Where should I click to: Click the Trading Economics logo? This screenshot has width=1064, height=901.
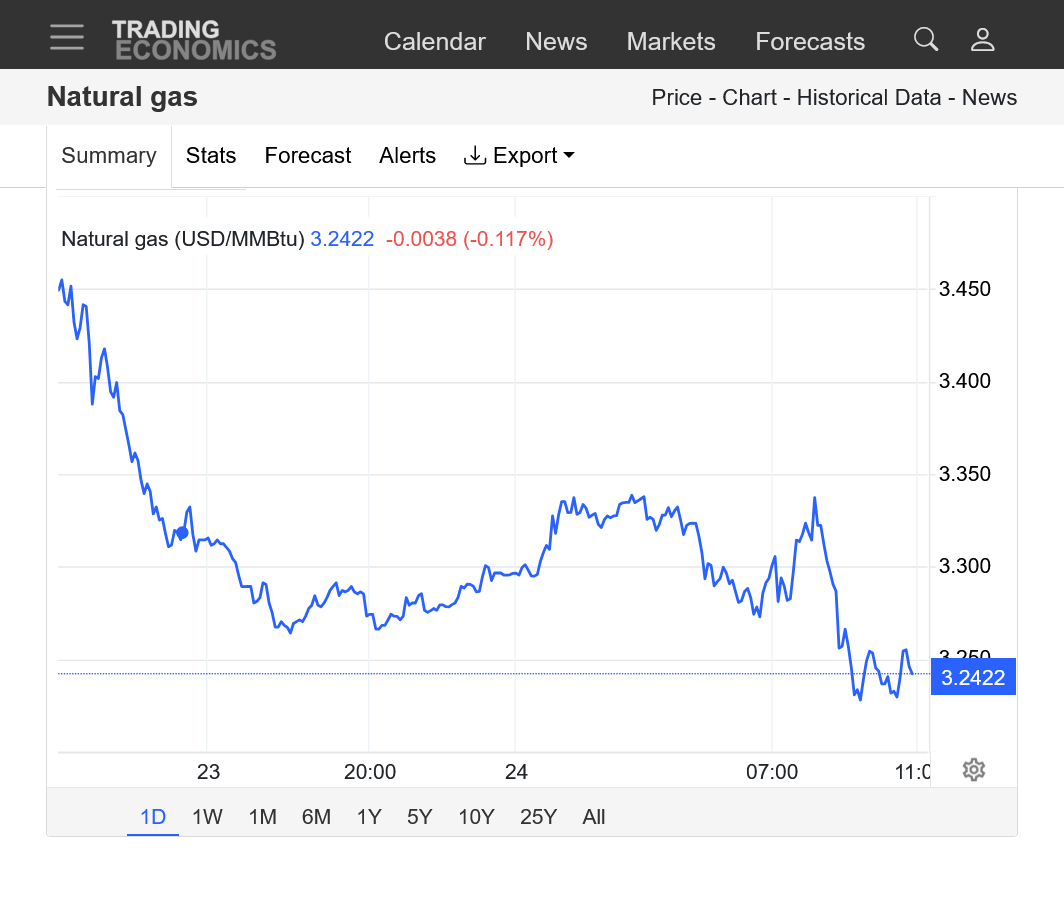point(194,40)
